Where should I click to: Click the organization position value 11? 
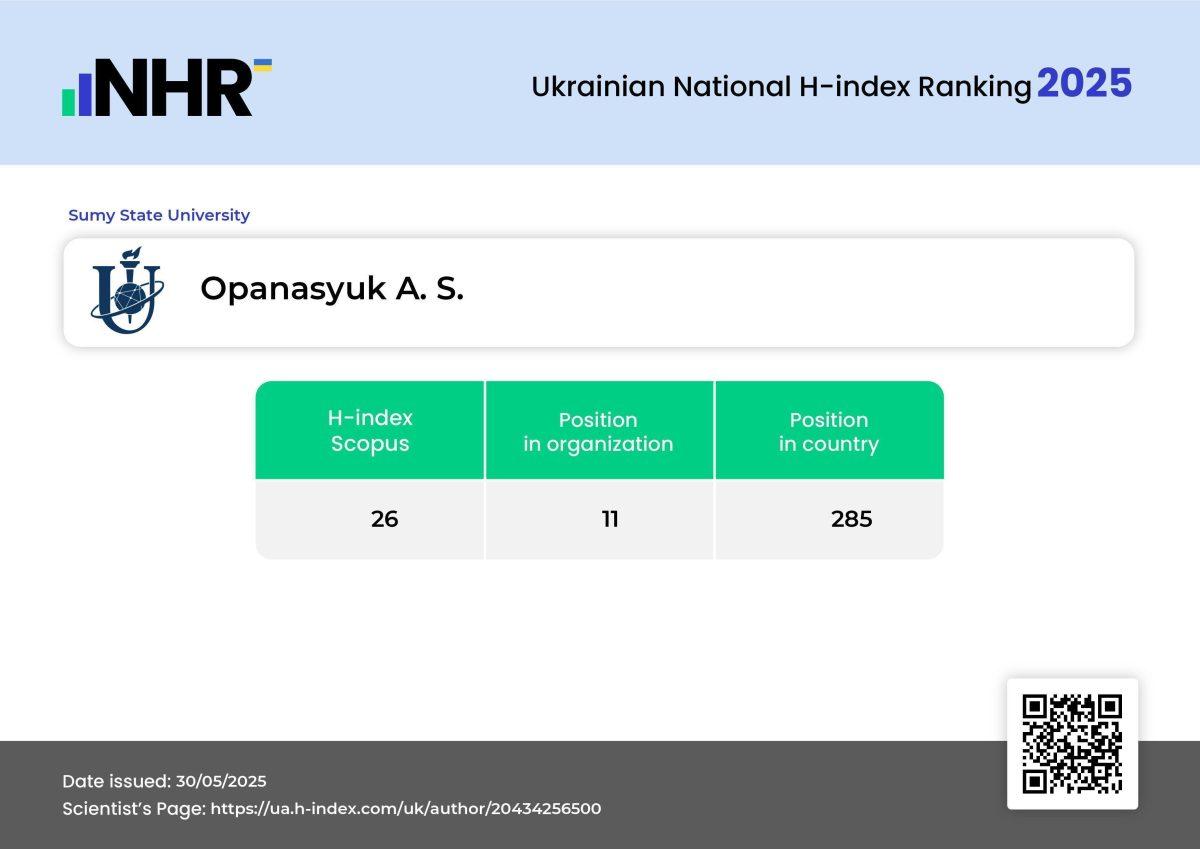point(610,519)
